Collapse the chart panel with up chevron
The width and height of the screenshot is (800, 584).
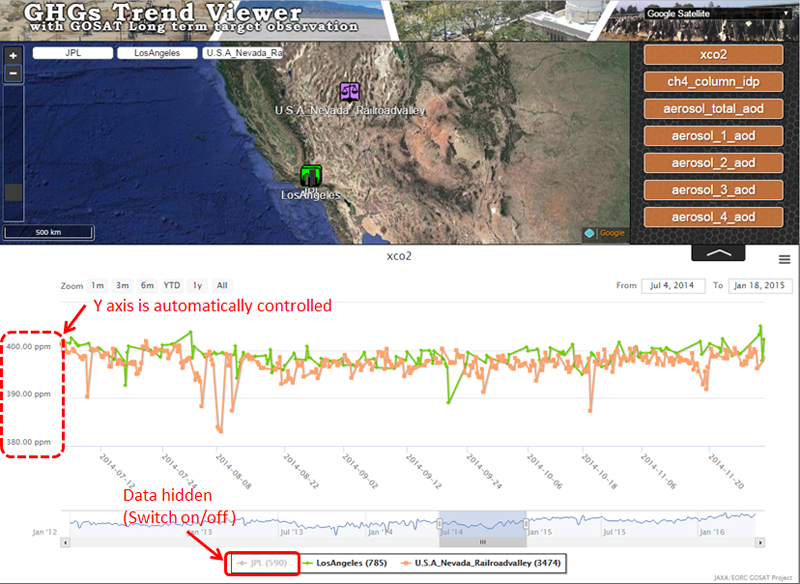(x=718, y=252)
